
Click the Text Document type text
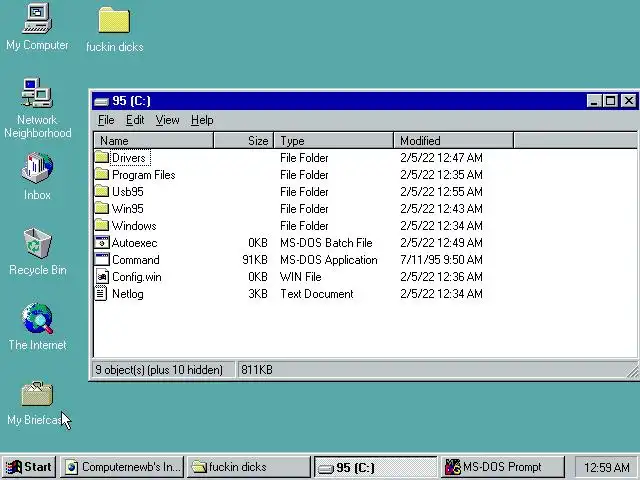pyautogui.click(x=317, y=294)
